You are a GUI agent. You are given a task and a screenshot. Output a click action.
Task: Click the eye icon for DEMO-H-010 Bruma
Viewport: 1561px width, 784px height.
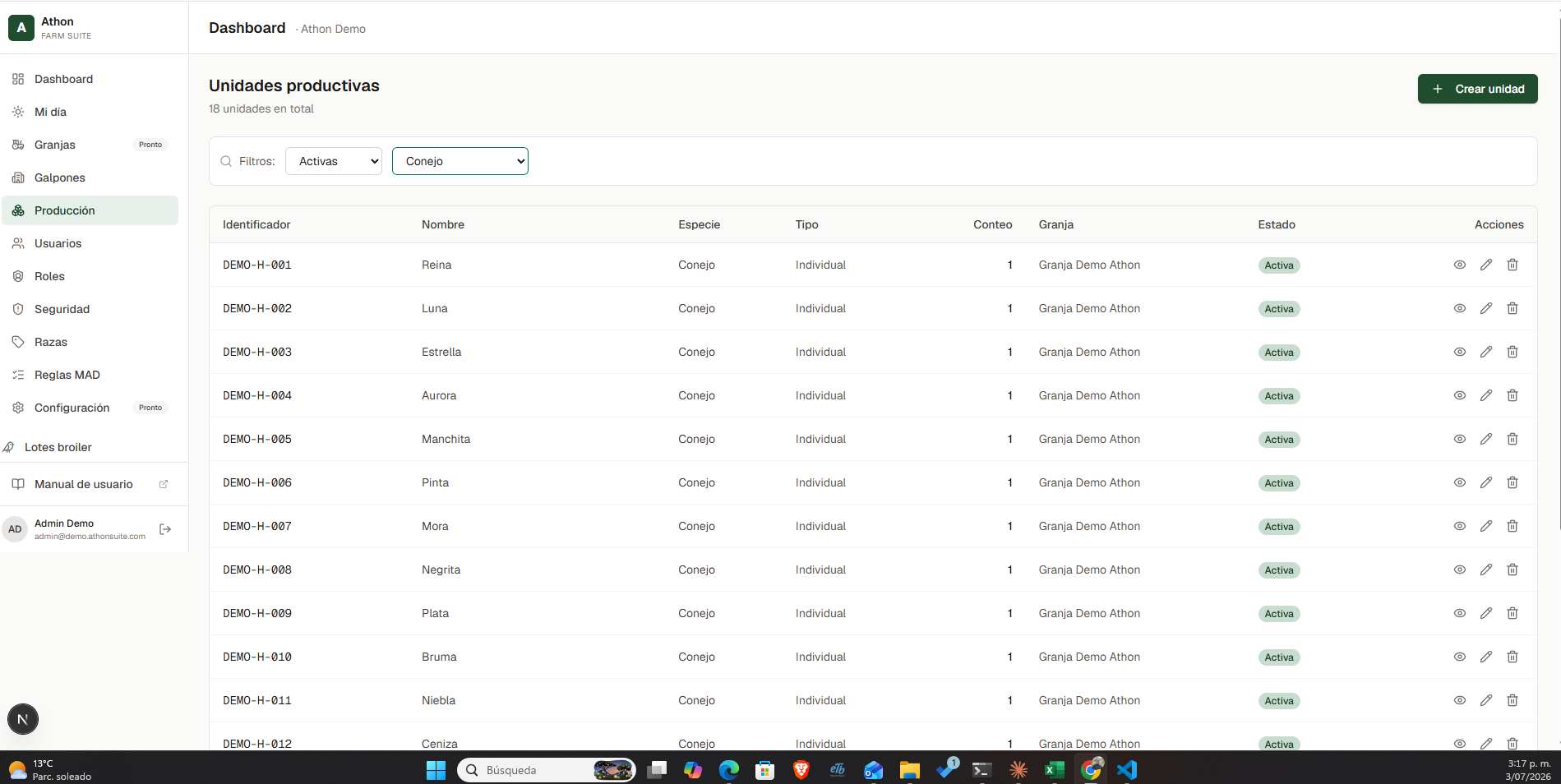tap(1460, 657)
